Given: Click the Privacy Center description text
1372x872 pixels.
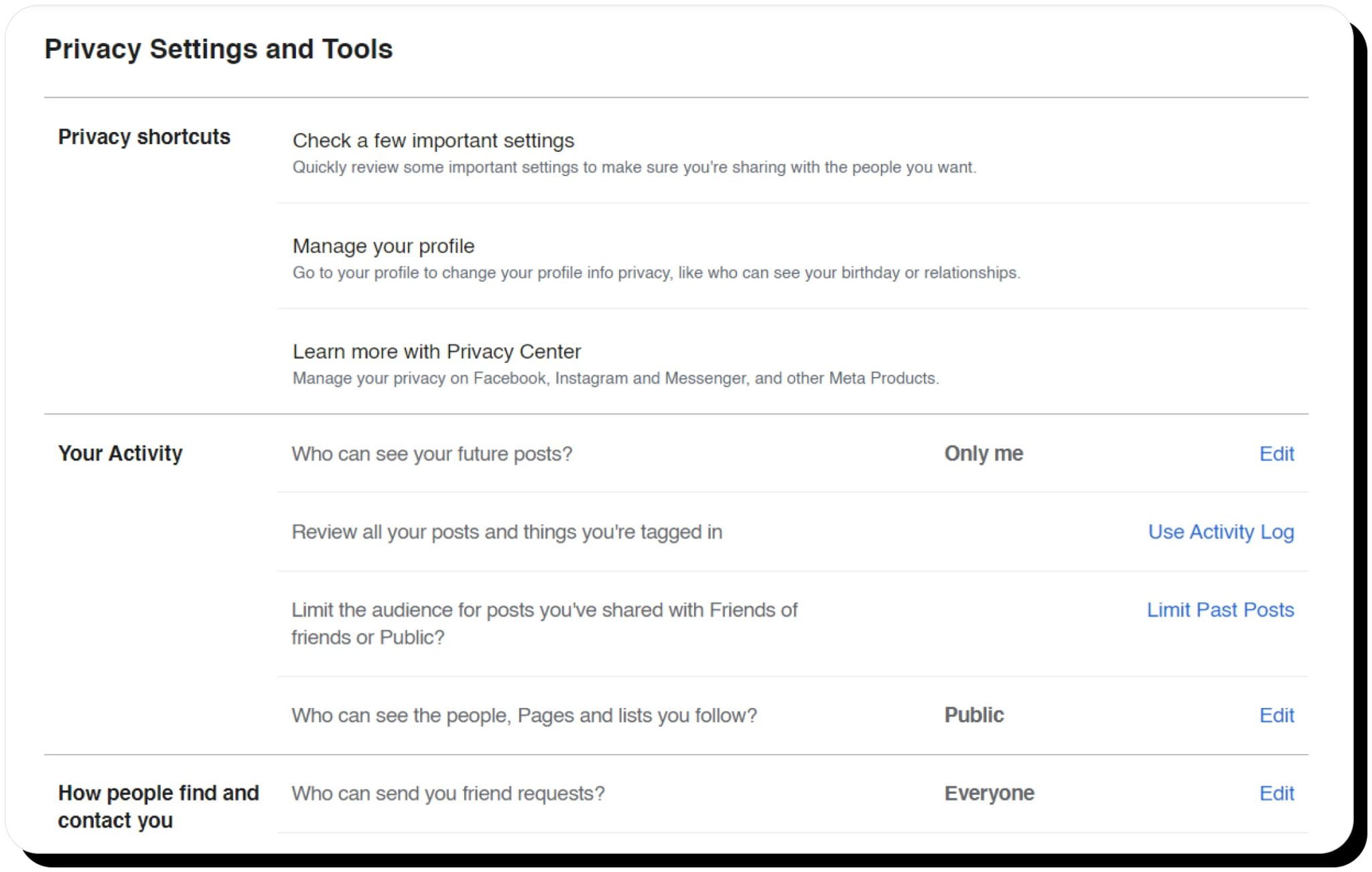Looking at the screenshot, I should pyautogui.click(x=616, y=378).
